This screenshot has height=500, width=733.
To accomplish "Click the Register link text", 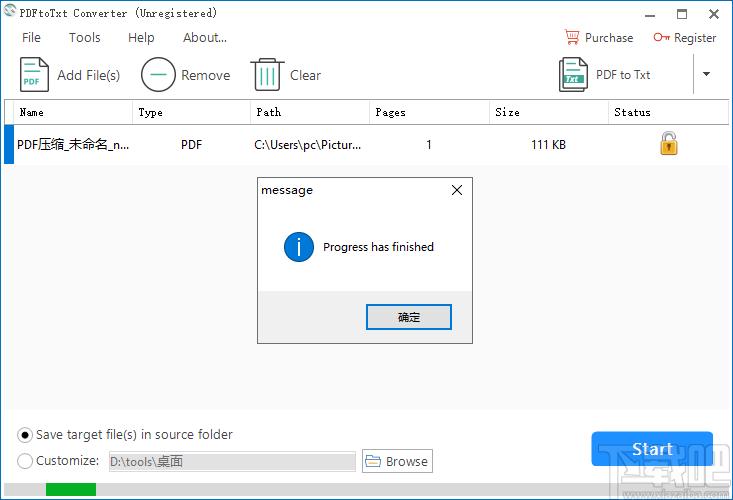I will click(695, 37).
